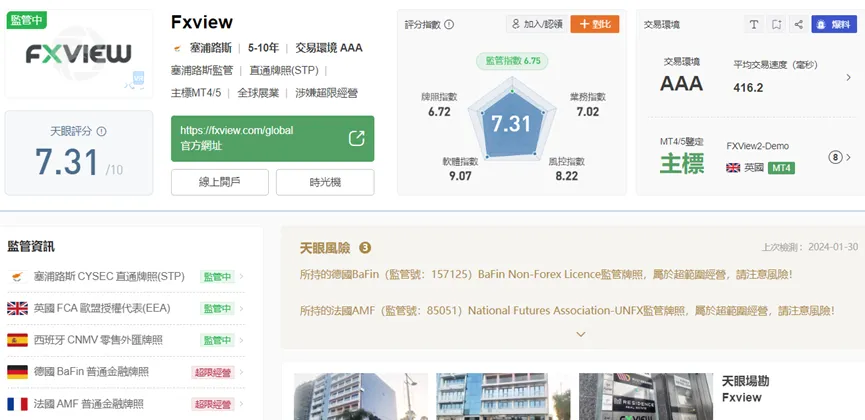Open the official website fxview.com/global

coord(273,139)
